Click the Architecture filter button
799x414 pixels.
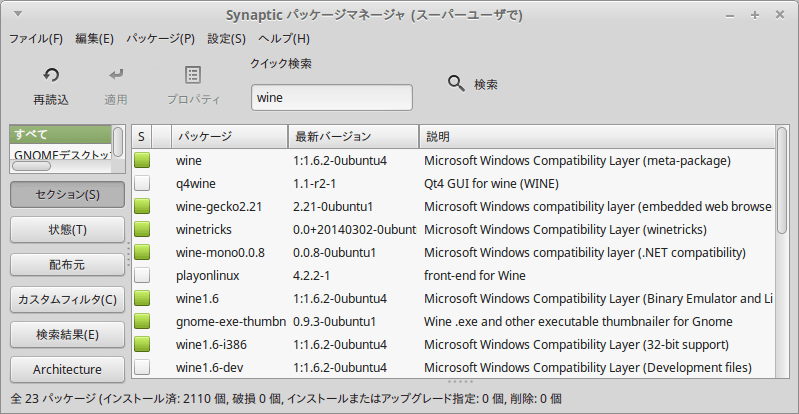pyautogui.click(x=67, y=369)
